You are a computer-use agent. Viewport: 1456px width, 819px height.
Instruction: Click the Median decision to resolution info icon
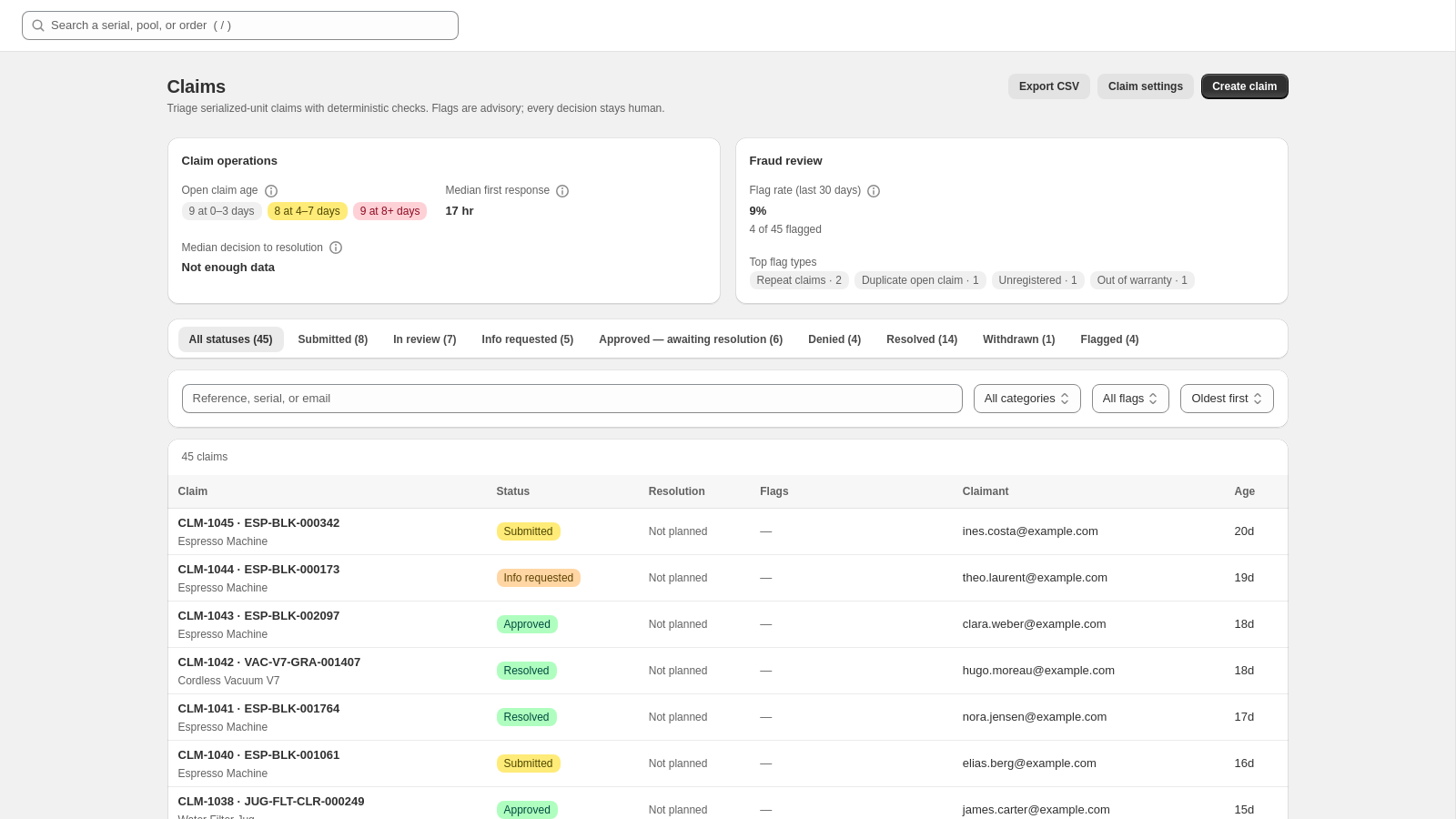coord(336,248)
